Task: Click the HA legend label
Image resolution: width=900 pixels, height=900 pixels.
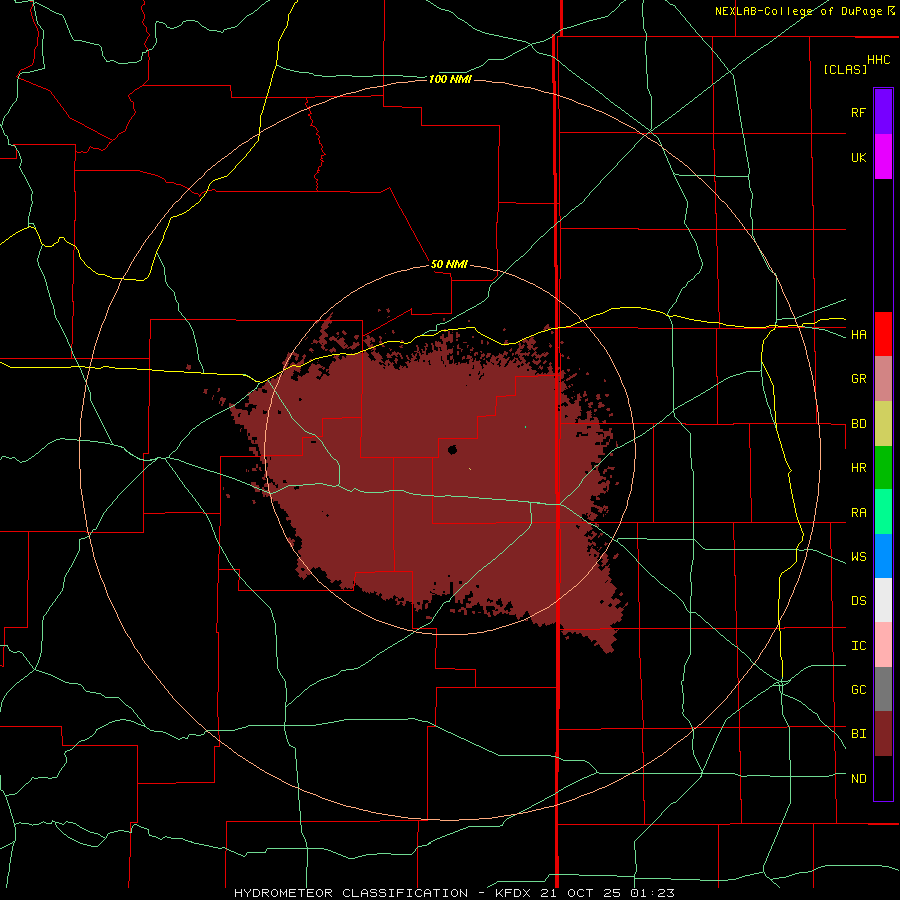Action: pos(858,335)
